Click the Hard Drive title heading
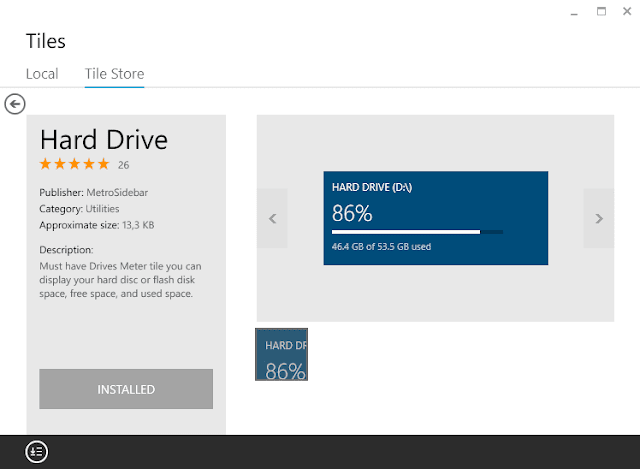 (x=104, y=140)
